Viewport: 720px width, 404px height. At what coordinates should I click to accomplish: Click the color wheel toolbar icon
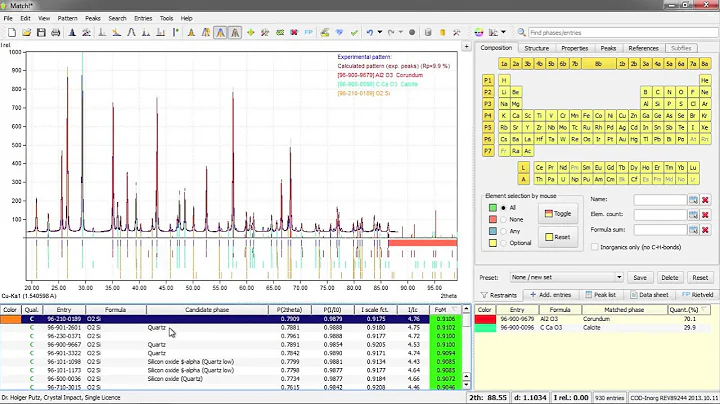coord(479,33)
